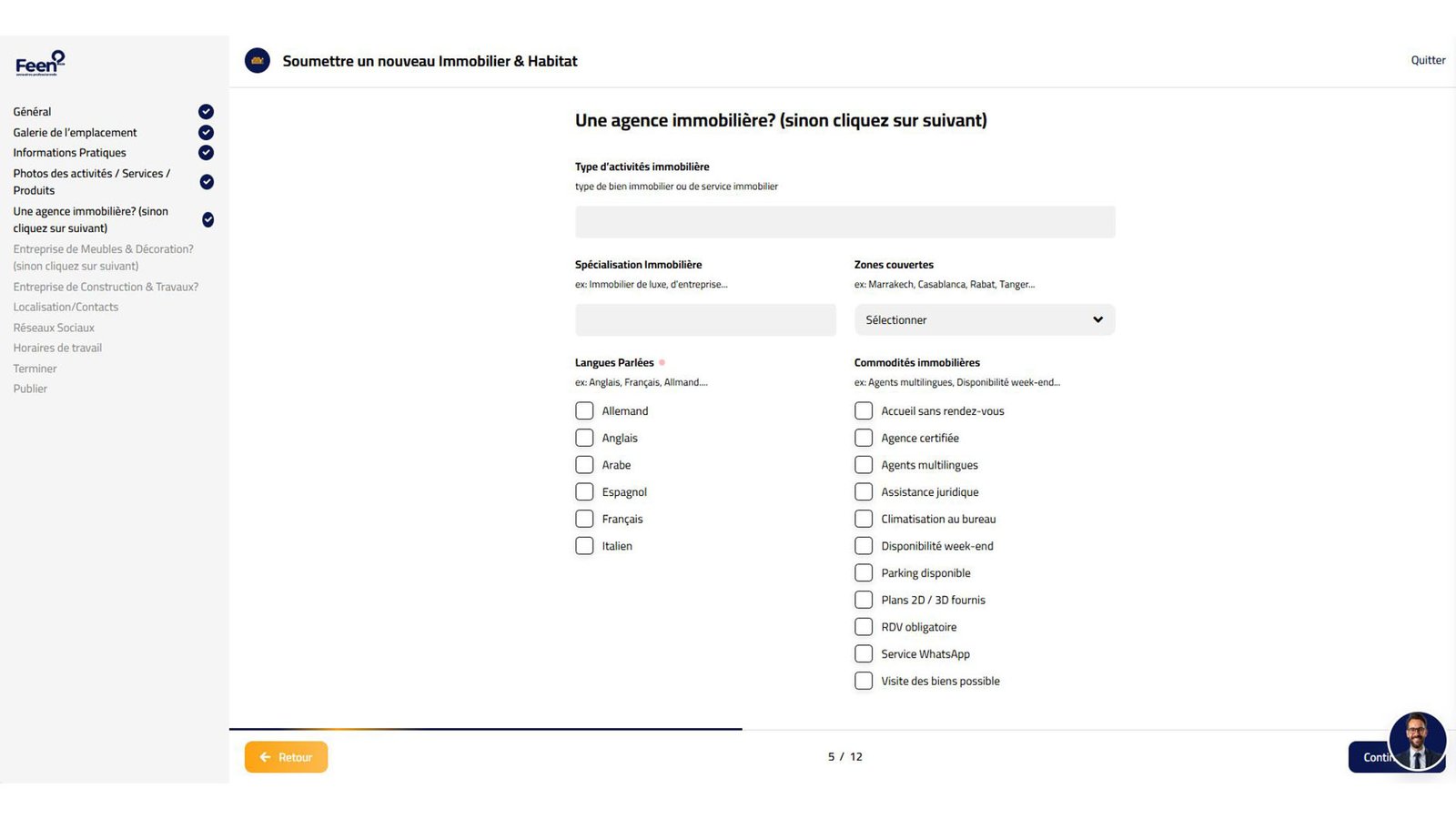The width and height of the screenshot is (1456, 819).
Task: Click the form progress bar
Action: click(x=486, y=729)
